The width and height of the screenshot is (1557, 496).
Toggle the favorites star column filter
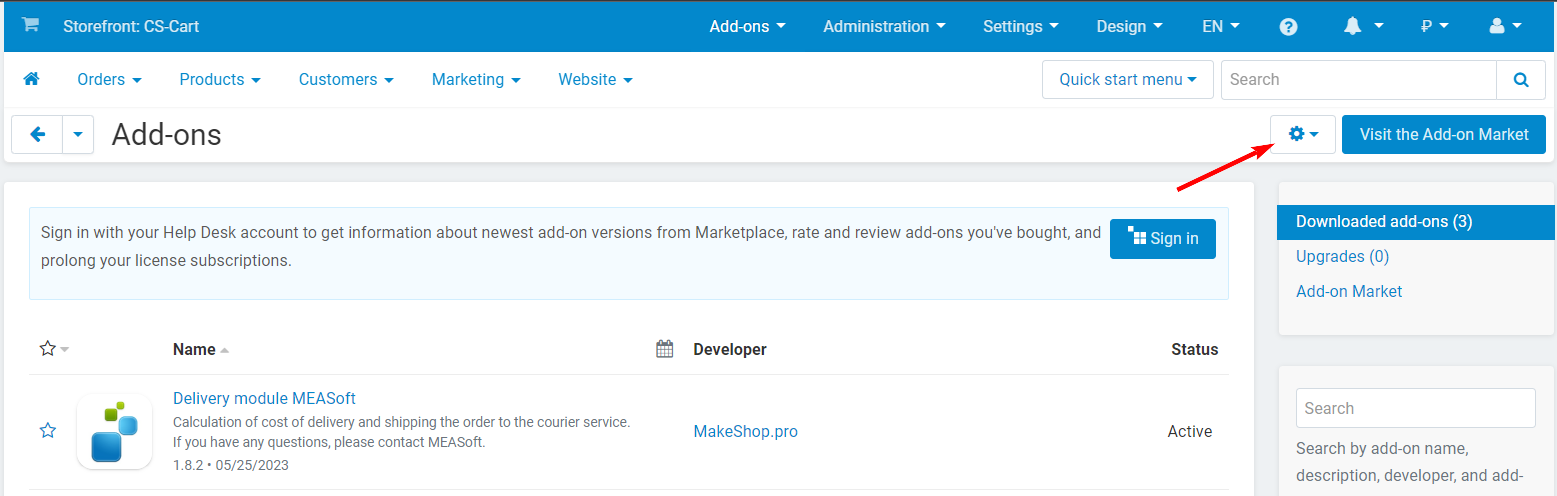53,349
